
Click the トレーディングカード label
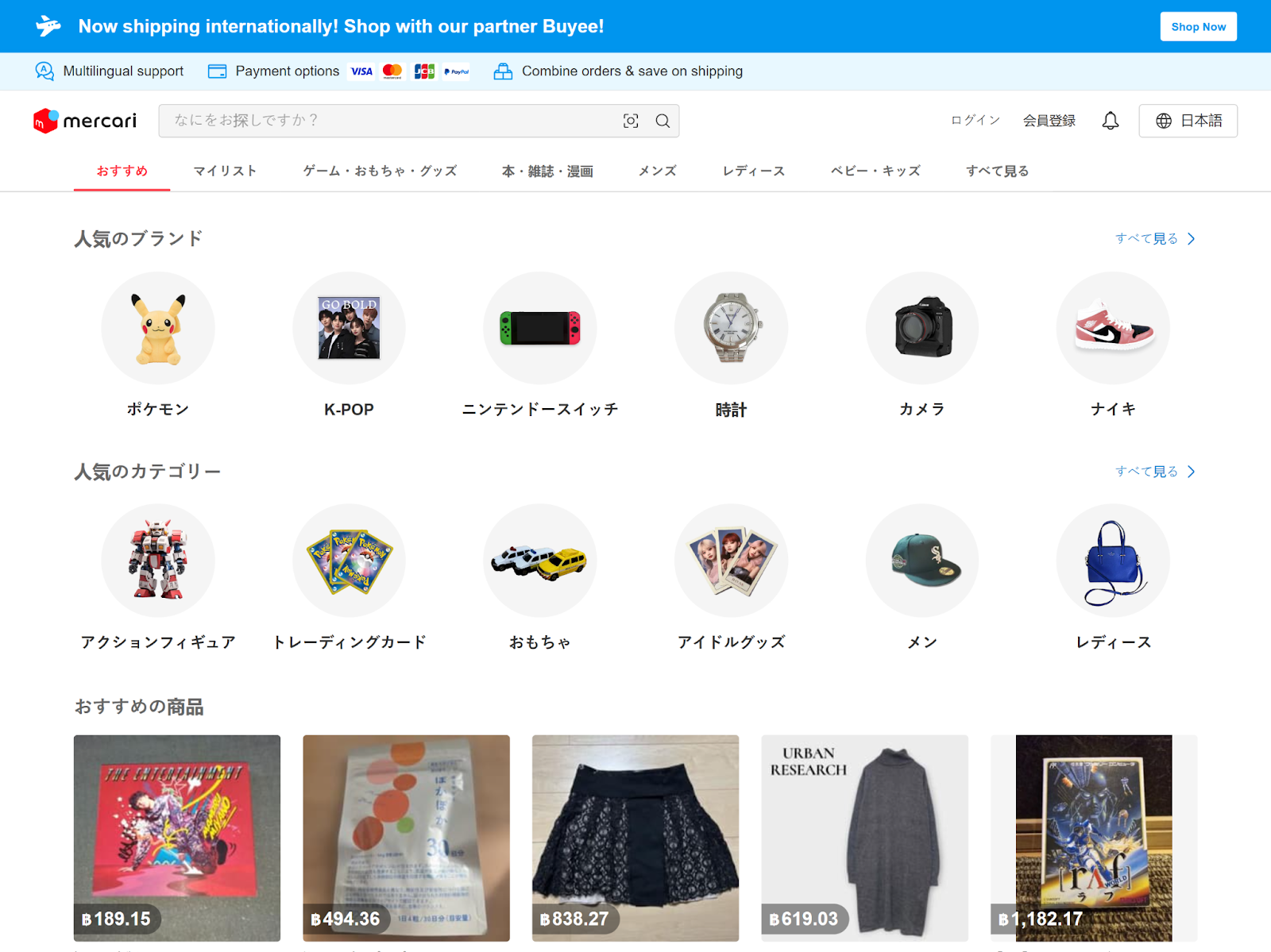[349, 642]
